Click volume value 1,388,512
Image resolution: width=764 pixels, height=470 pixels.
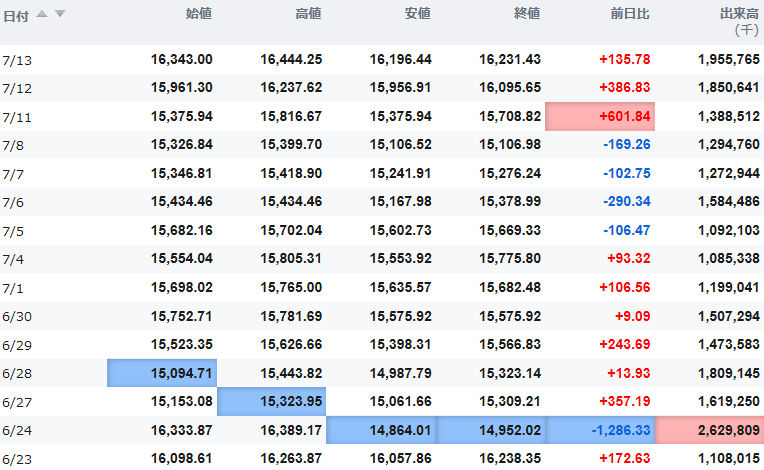[729, 116]
